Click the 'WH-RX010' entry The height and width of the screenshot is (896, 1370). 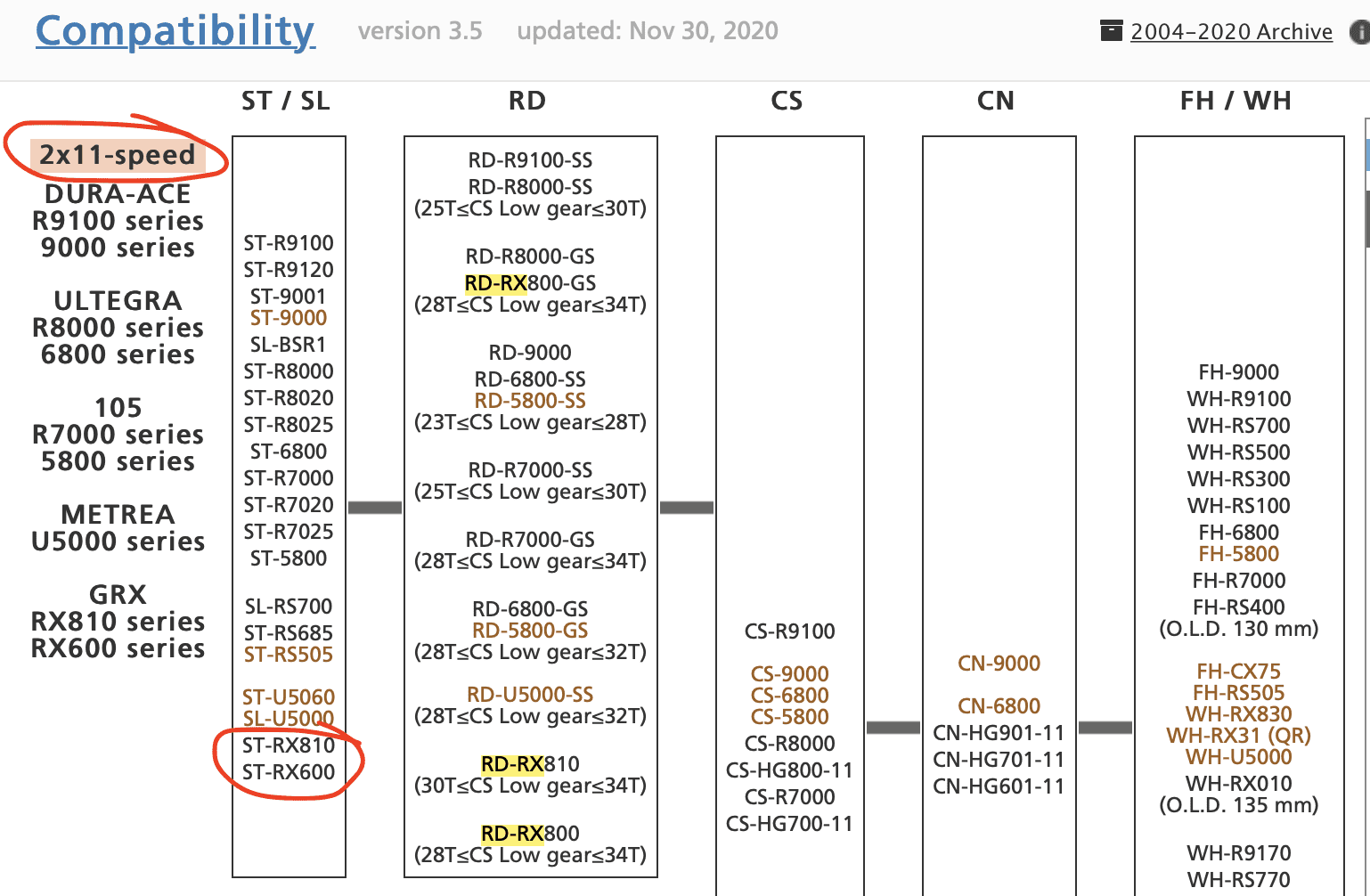pos(1239,784)
